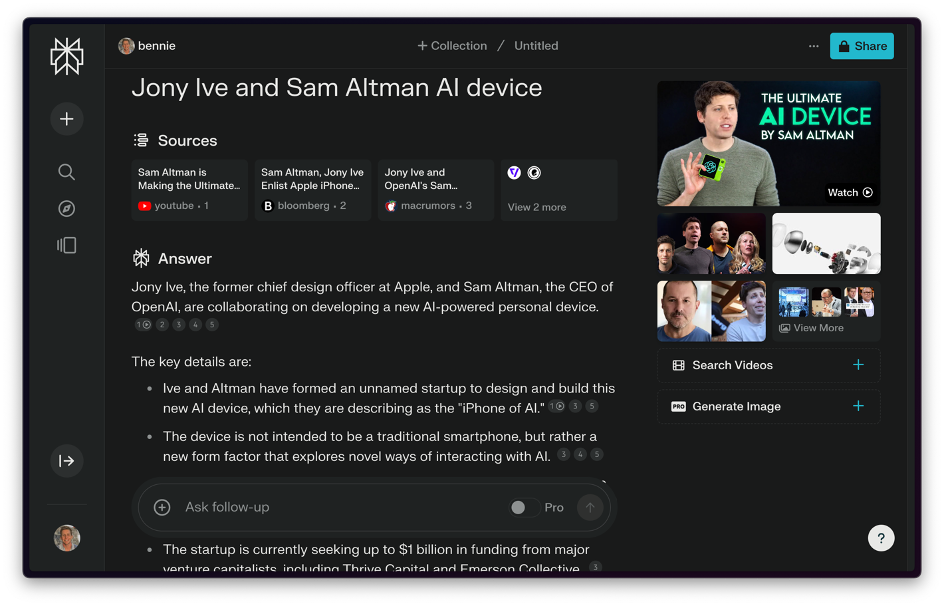Click View 2 more sources
This screenshot has width=944, height=606.
(x=559, y=190)
